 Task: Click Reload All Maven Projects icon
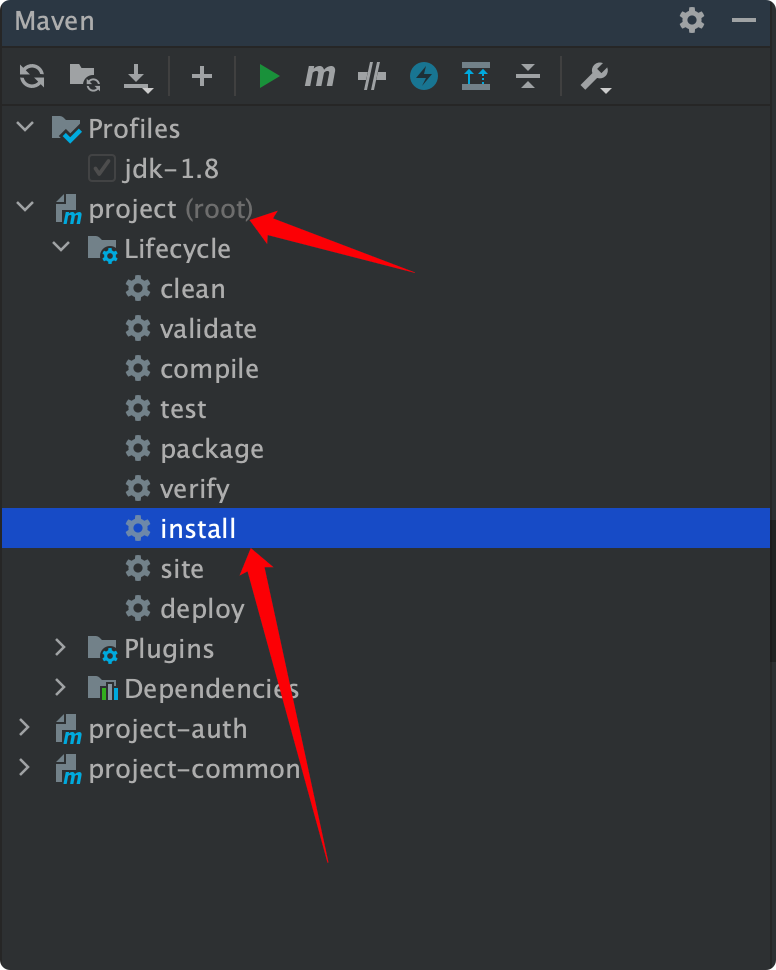point(32,76)
